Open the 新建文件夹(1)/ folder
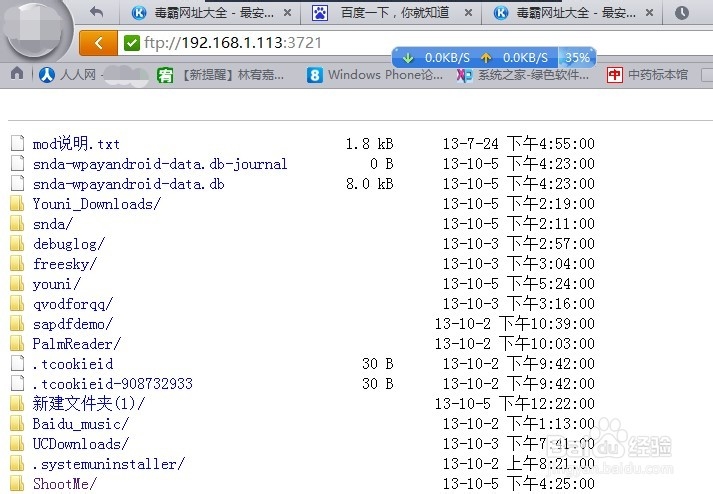This screenshot has width=713, height=494. (89, 403)
